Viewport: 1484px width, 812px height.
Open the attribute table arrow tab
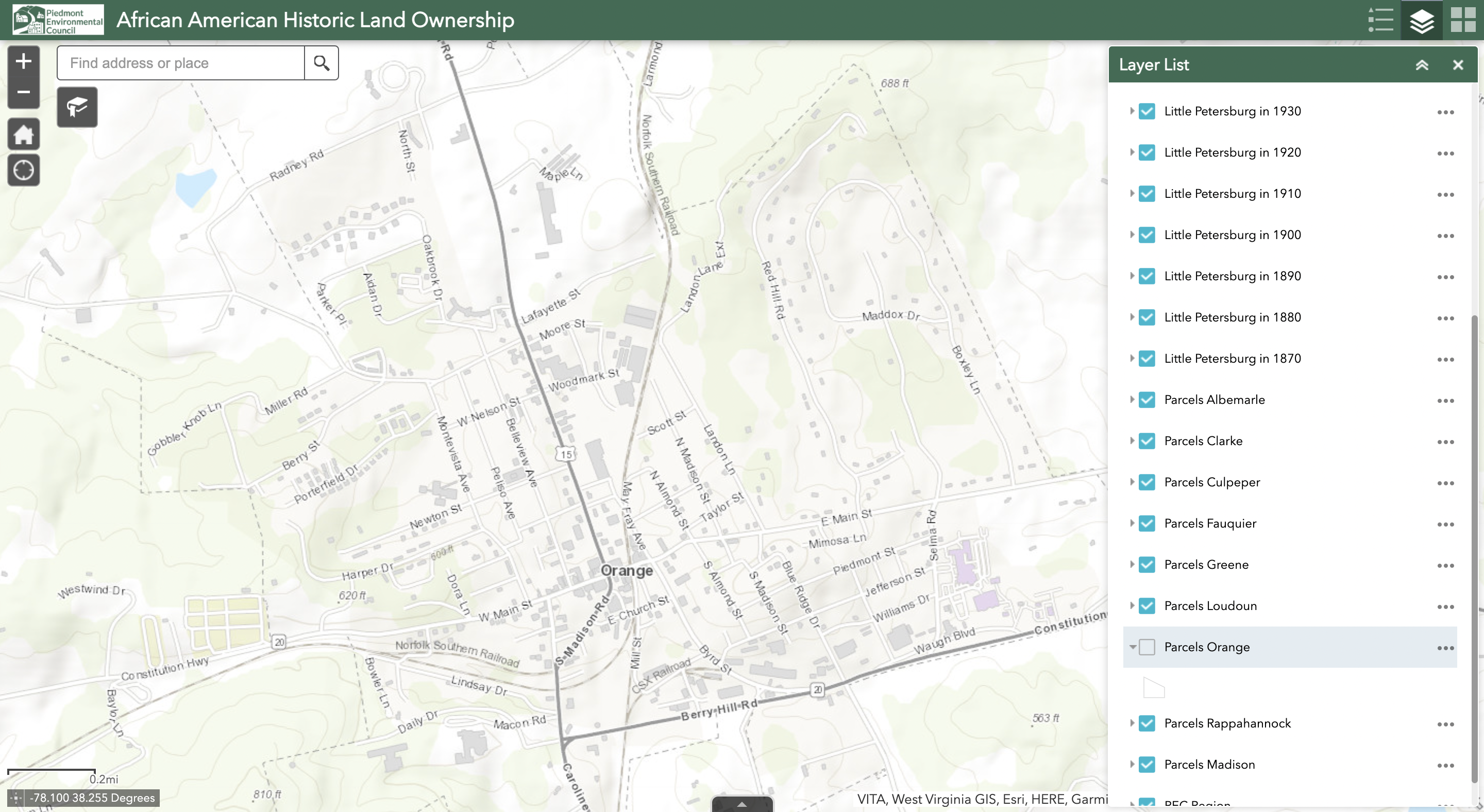pos(742,804)
